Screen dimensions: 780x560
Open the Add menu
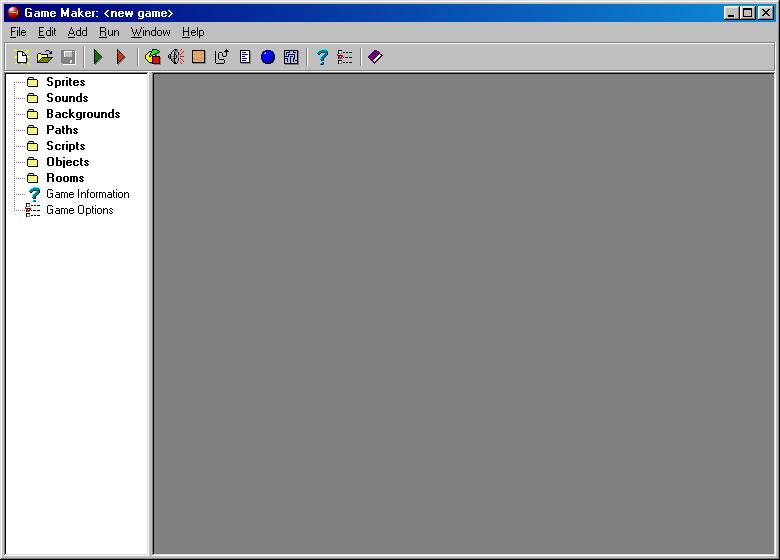point(77,32)
